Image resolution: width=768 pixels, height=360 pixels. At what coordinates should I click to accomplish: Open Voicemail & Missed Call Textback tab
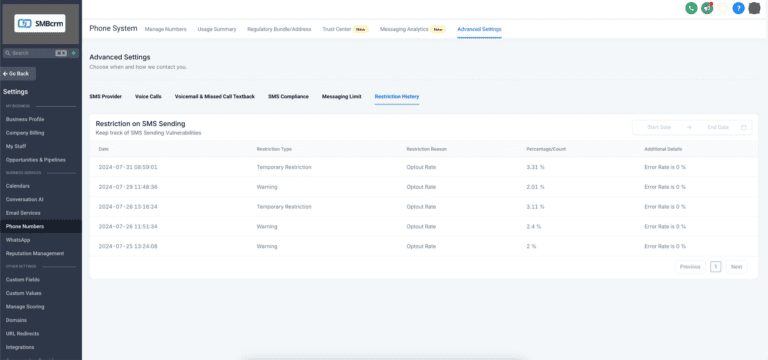215,96
